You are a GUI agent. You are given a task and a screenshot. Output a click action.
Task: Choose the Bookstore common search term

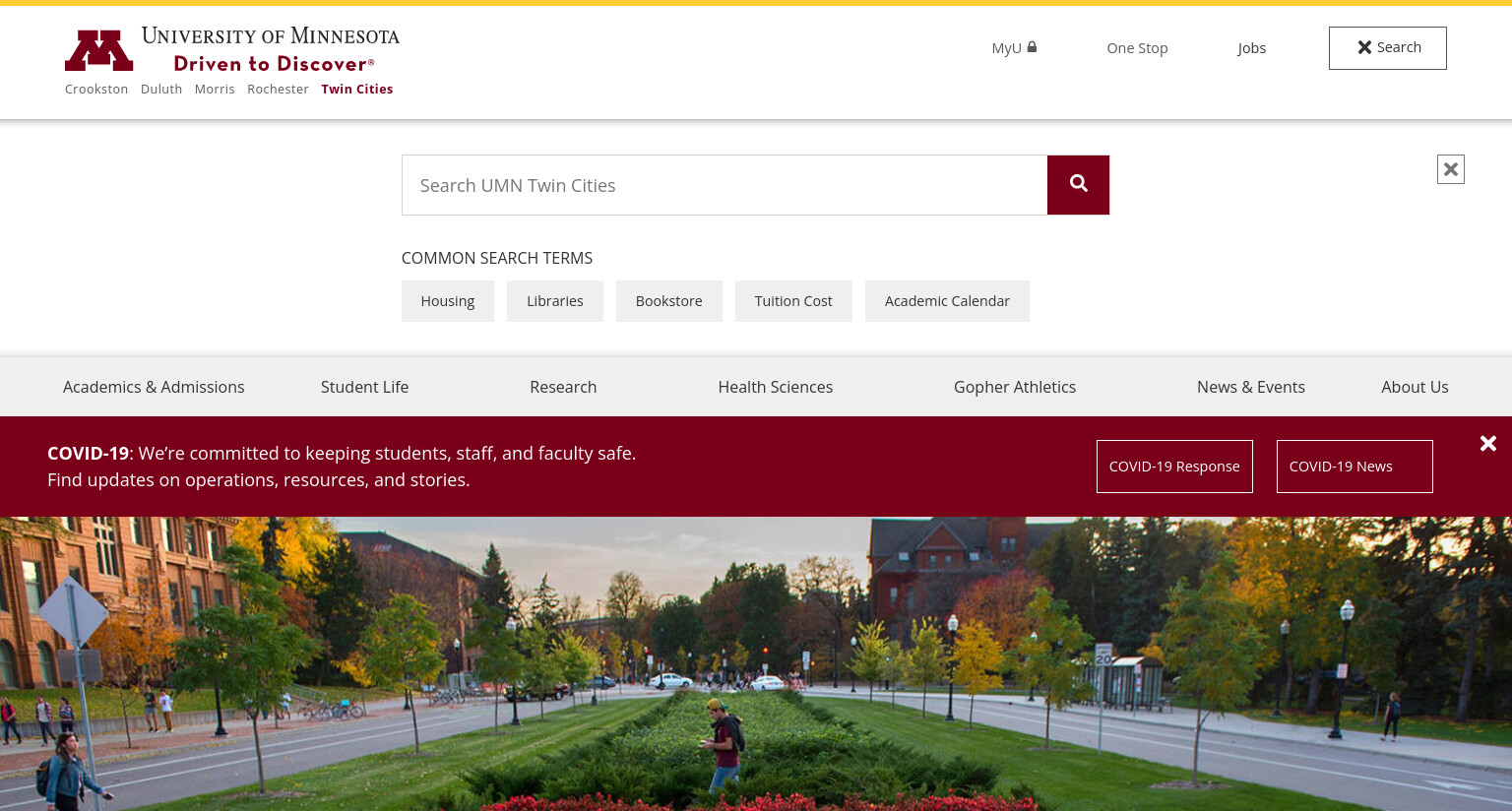tap(669, 301)
